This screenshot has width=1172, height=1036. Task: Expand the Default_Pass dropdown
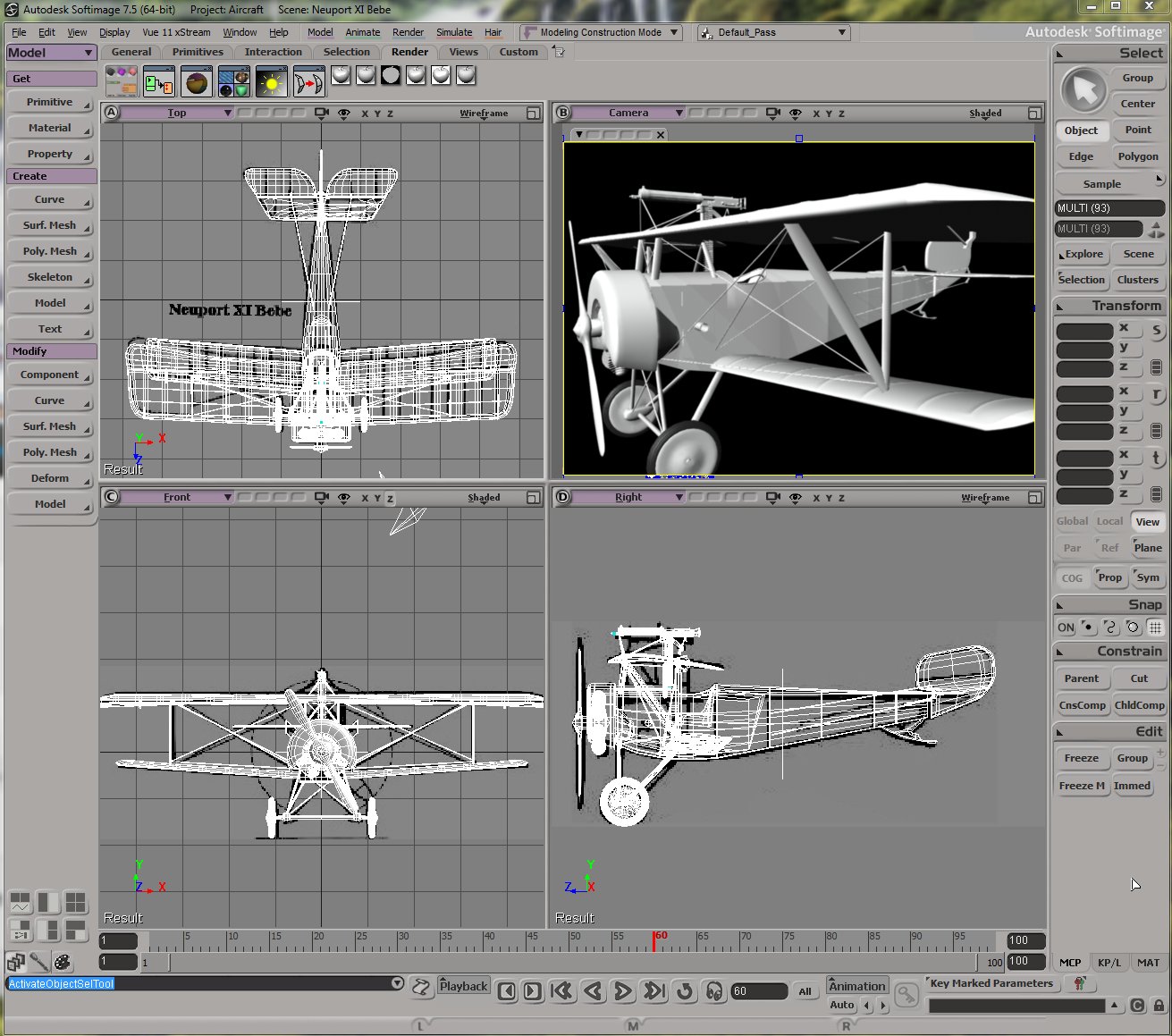coord(841,32)
